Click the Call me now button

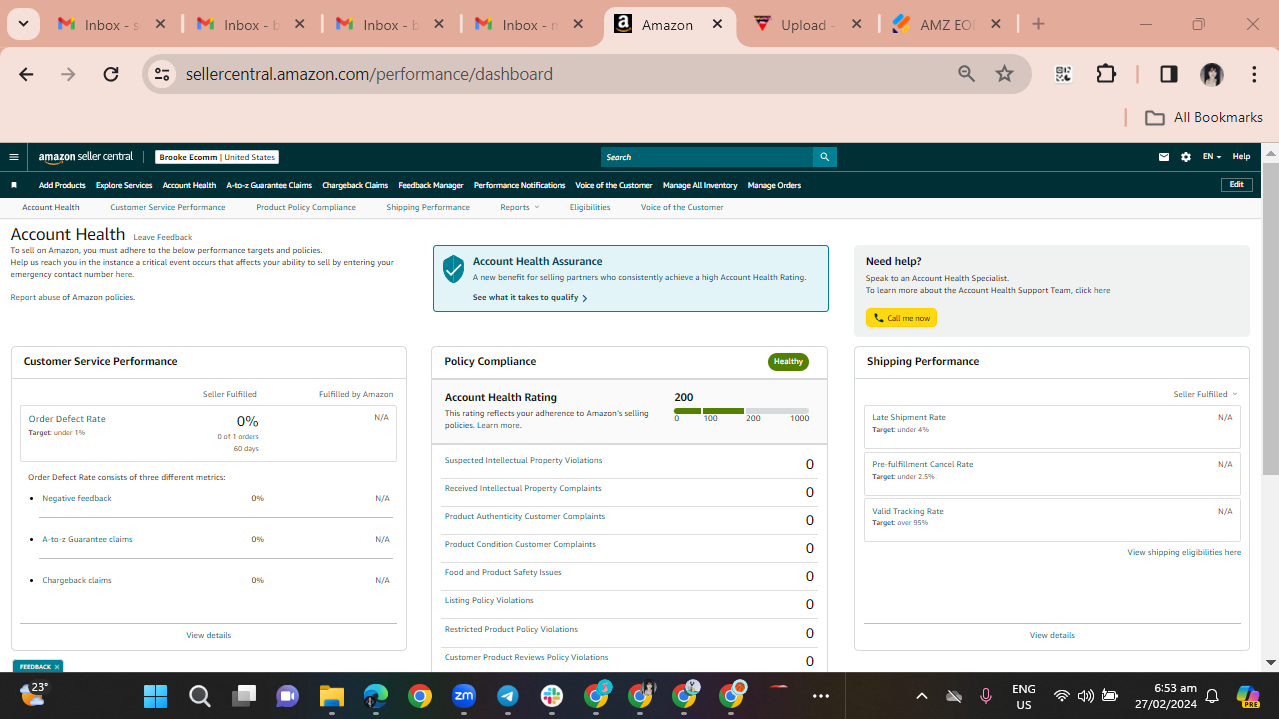pyautogui.click(x=901, y=318)
